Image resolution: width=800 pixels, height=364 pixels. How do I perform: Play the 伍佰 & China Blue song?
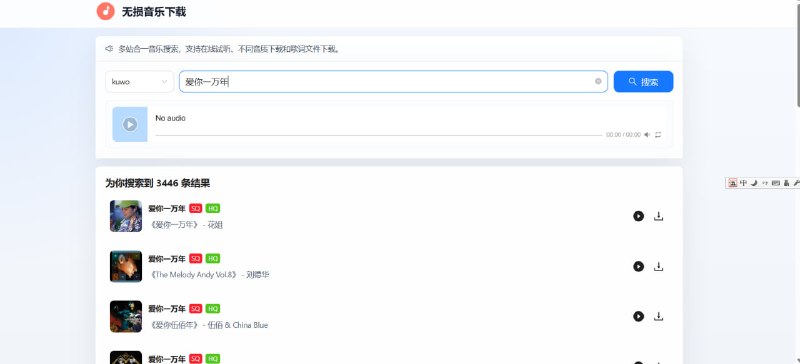[638, 316]
